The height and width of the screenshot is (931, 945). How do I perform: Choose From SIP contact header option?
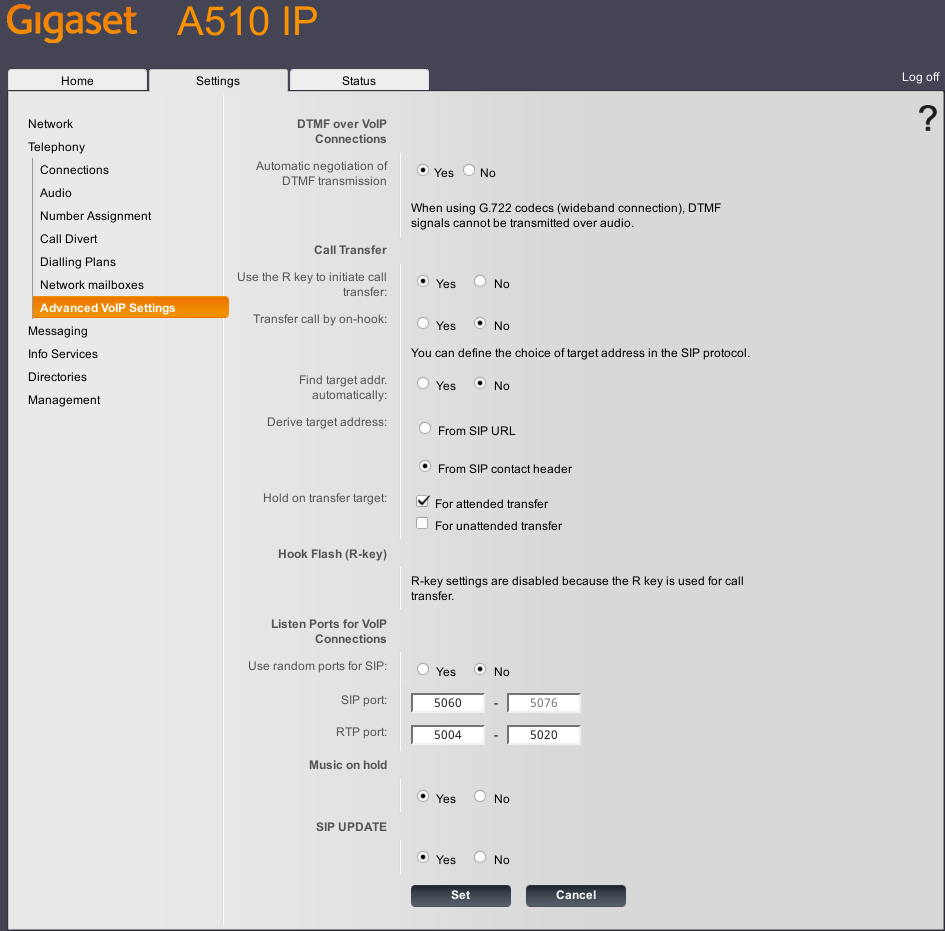pyautogui.click(x=425, y=466)
